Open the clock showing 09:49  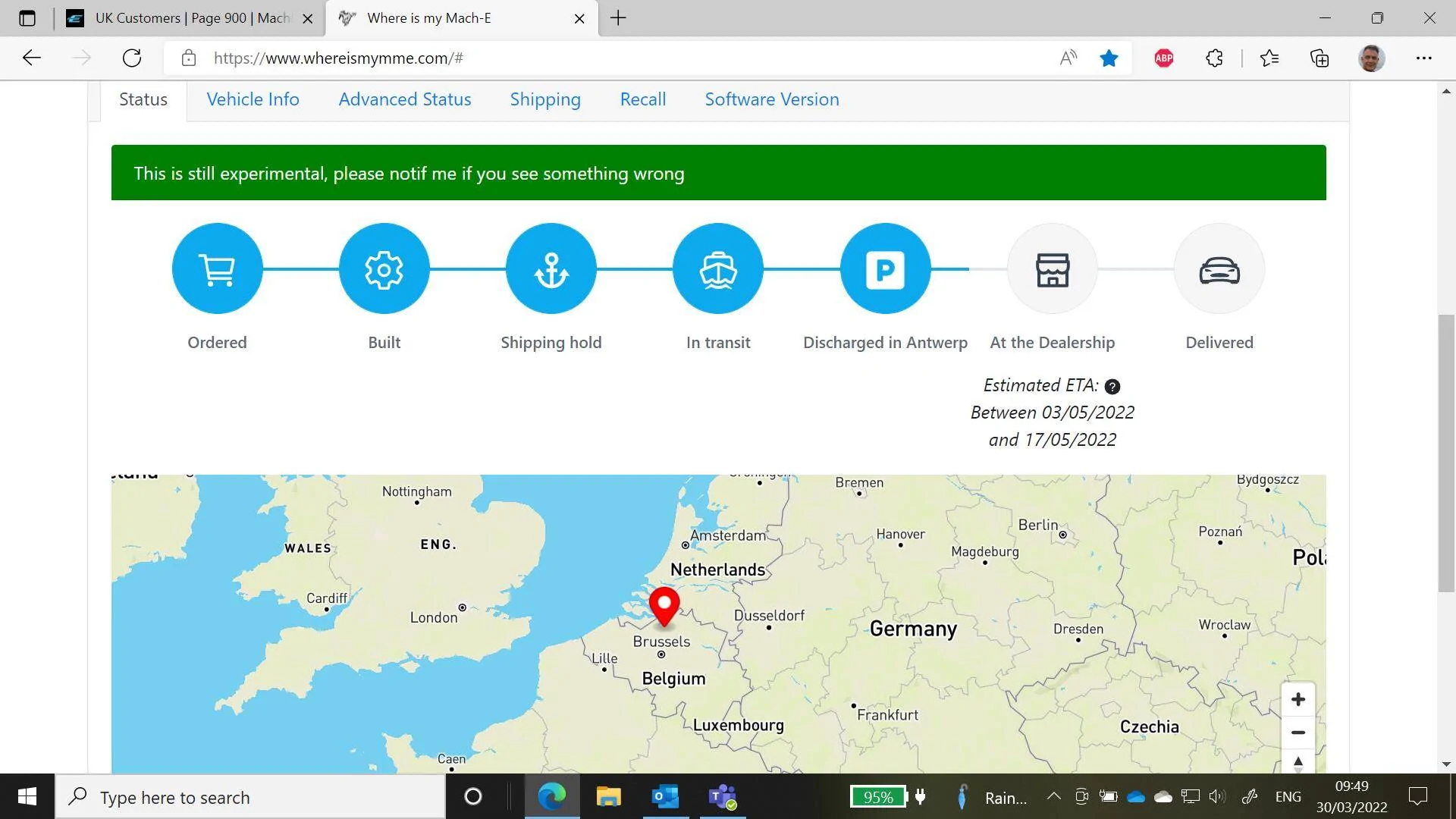pyautogui.click(x=1351, y=797)
